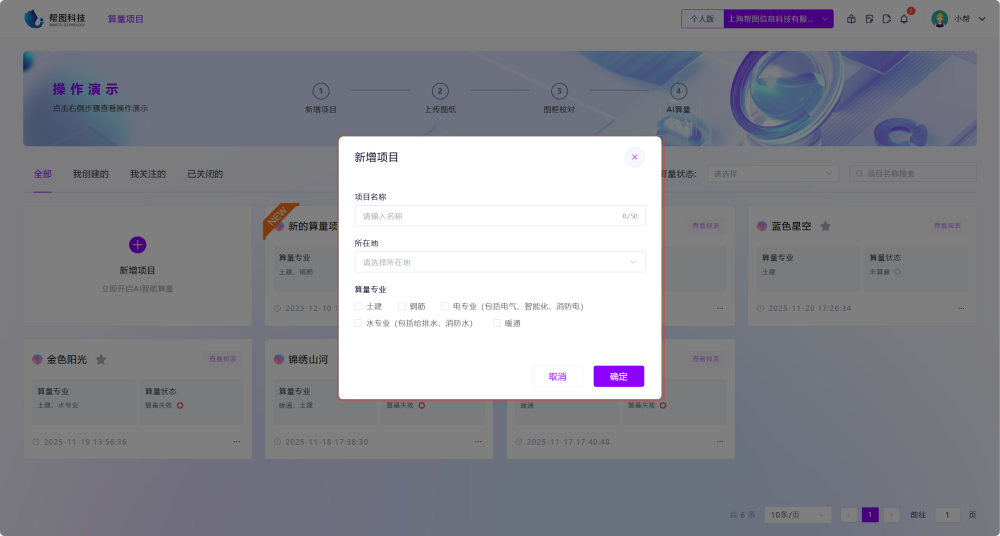Switch to the 我创建的 tab
The image size is (1000, 536).
click(90, 174)
